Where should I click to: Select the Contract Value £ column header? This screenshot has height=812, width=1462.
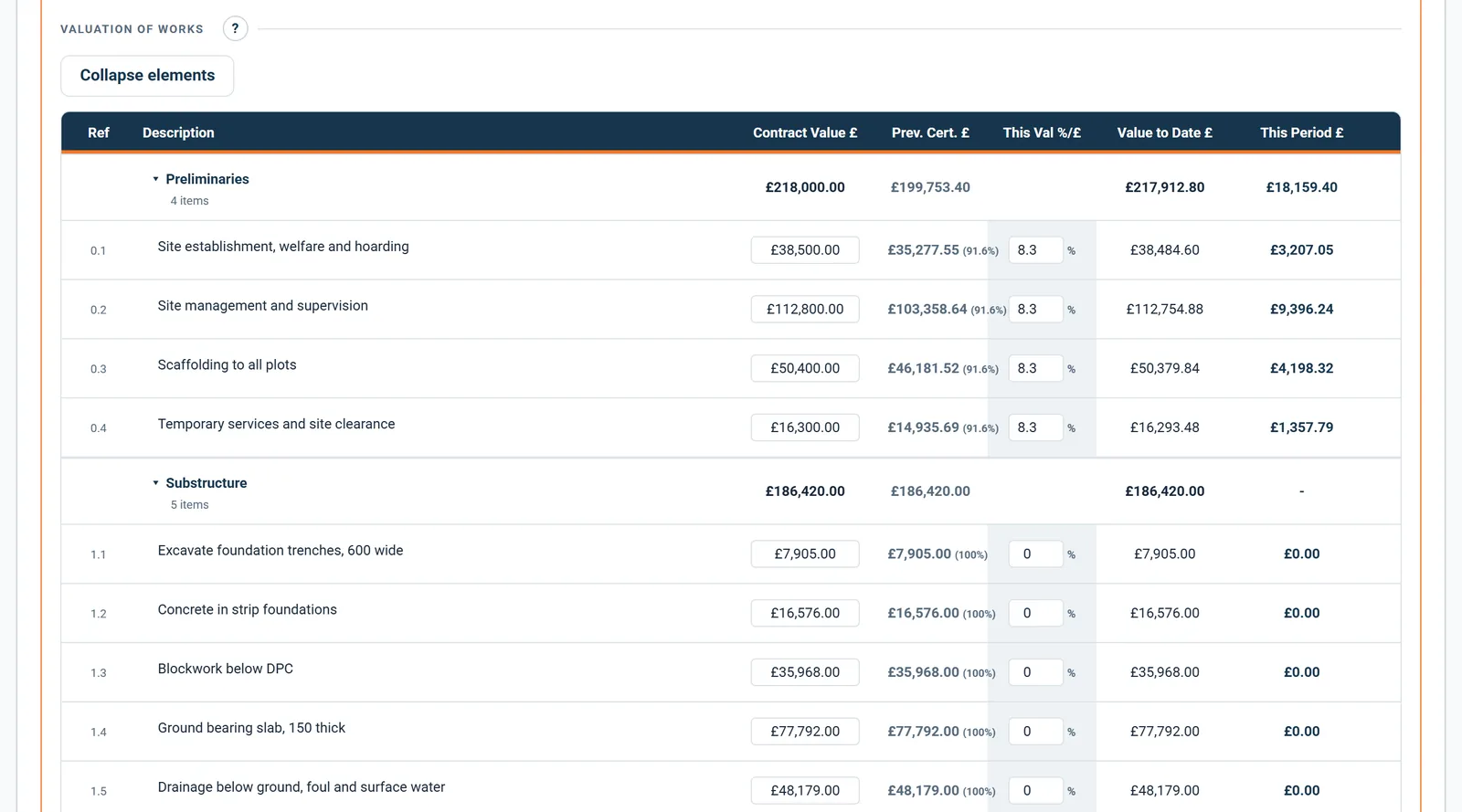coord(805,133)
